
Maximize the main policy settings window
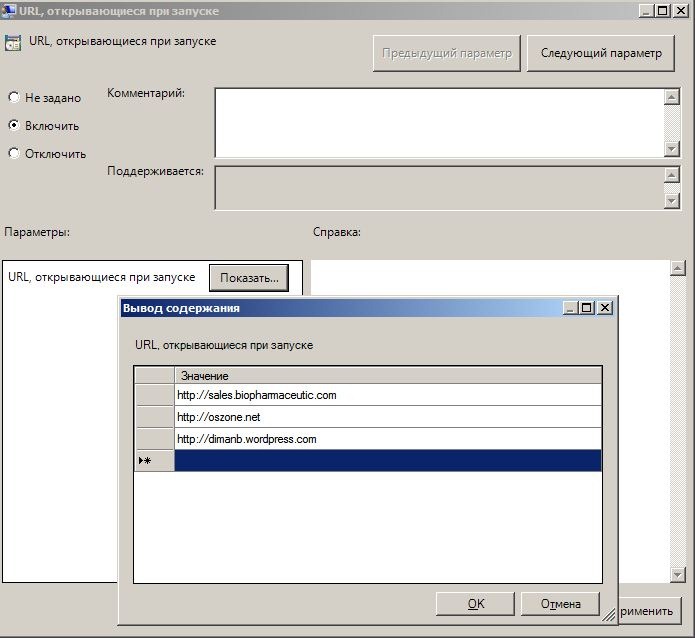(663, 10)
